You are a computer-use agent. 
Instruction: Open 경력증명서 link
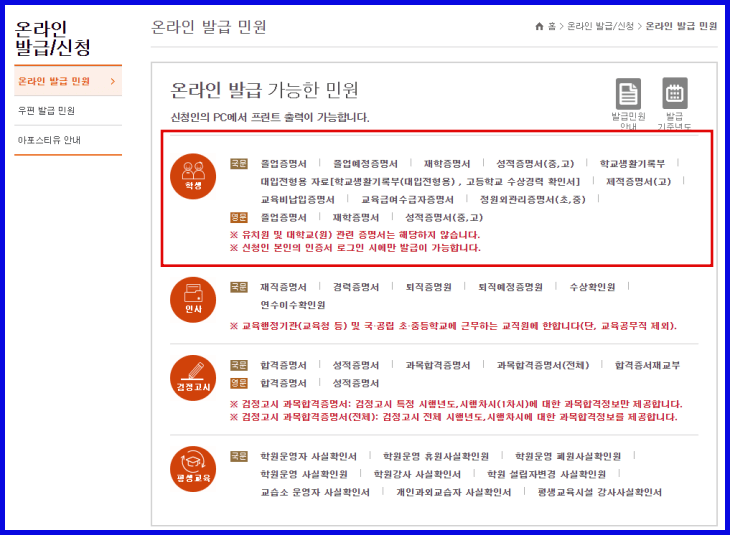pos(356,287)
